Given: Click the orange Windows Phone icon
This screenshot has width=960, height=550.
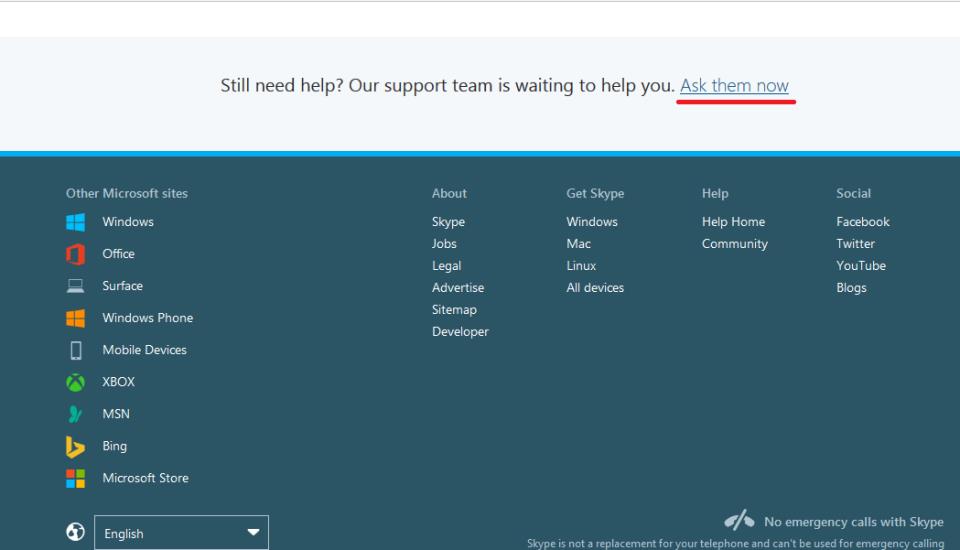Looking at the screenshot, I should coord(75,318).
